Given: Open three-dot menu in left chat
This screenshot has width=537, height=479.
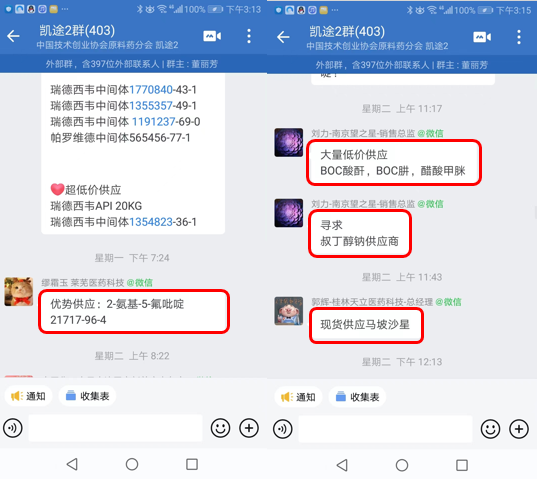Looking at the screenshot, I should [249, 36].
